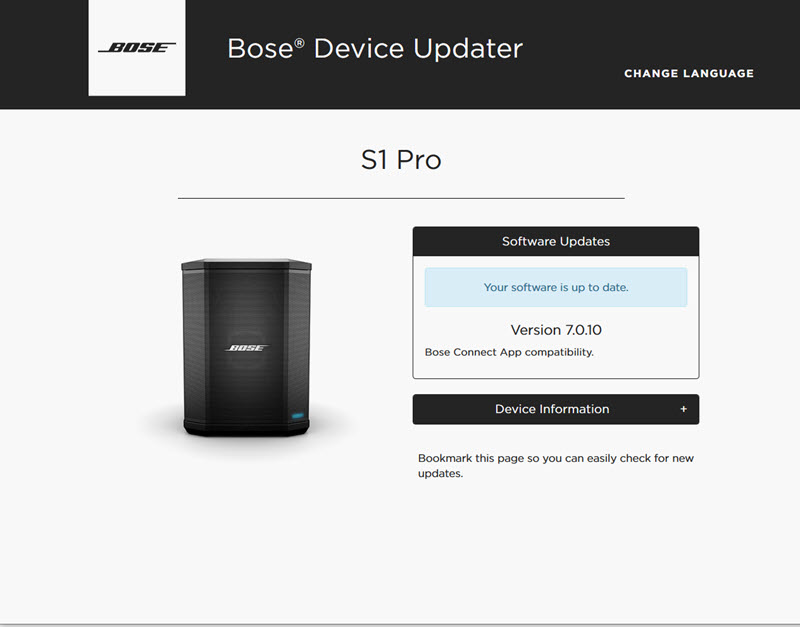Click the Bose Connect App compatibility note

tap(509, 352)
